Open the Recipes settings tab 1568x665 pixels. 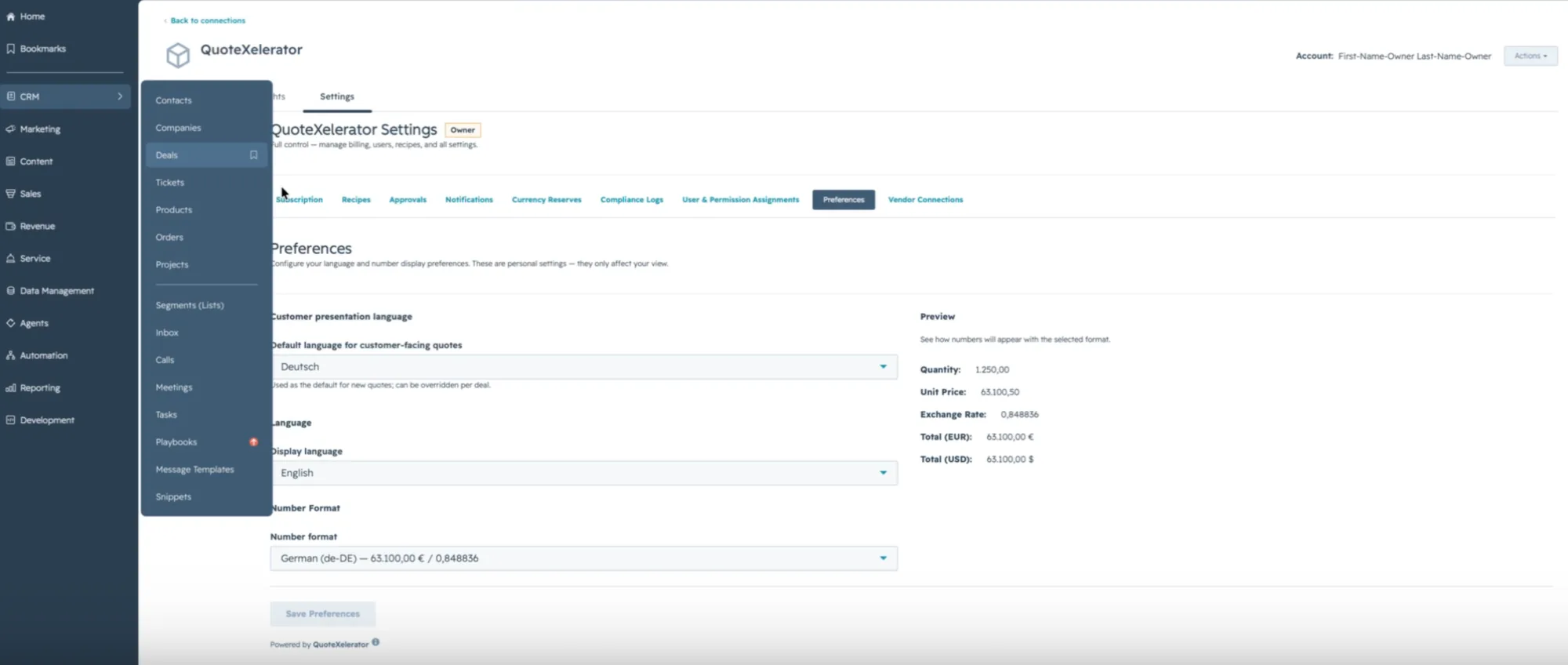[356, 200]
